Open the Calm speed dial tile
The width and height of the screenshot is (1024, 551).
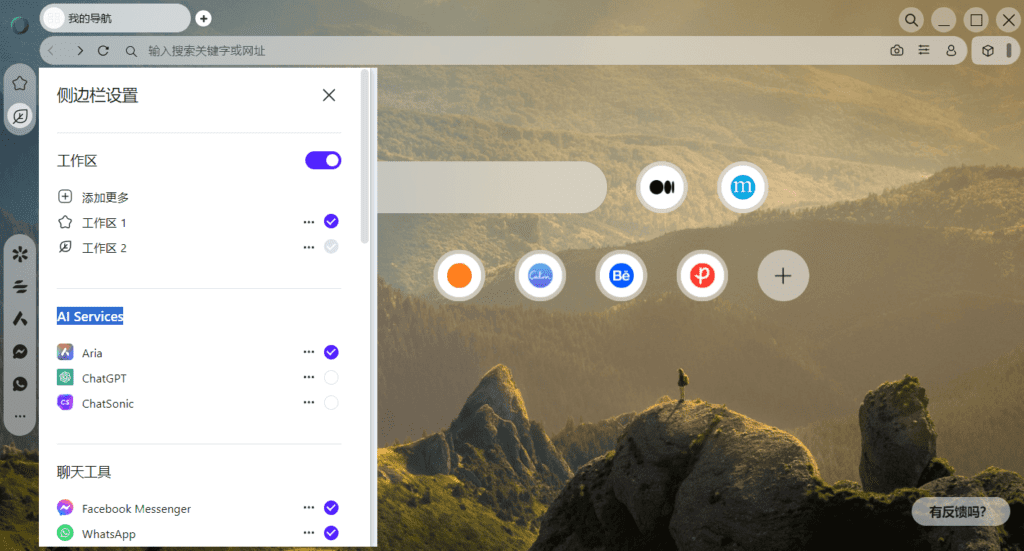(540, 276)
